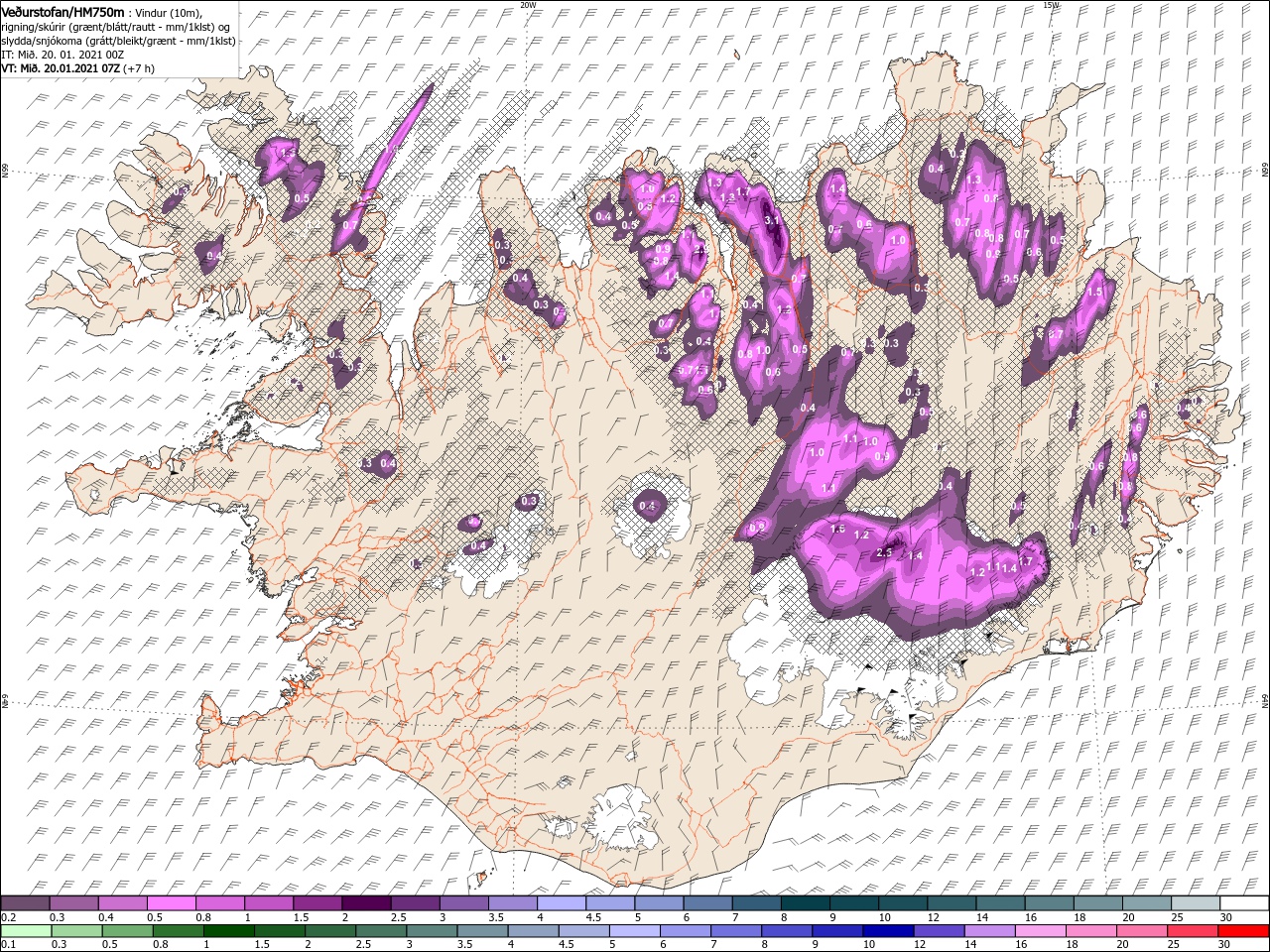Click the 3.1 snowfall value on the map

pyautogui.click(x=774, y=220)
